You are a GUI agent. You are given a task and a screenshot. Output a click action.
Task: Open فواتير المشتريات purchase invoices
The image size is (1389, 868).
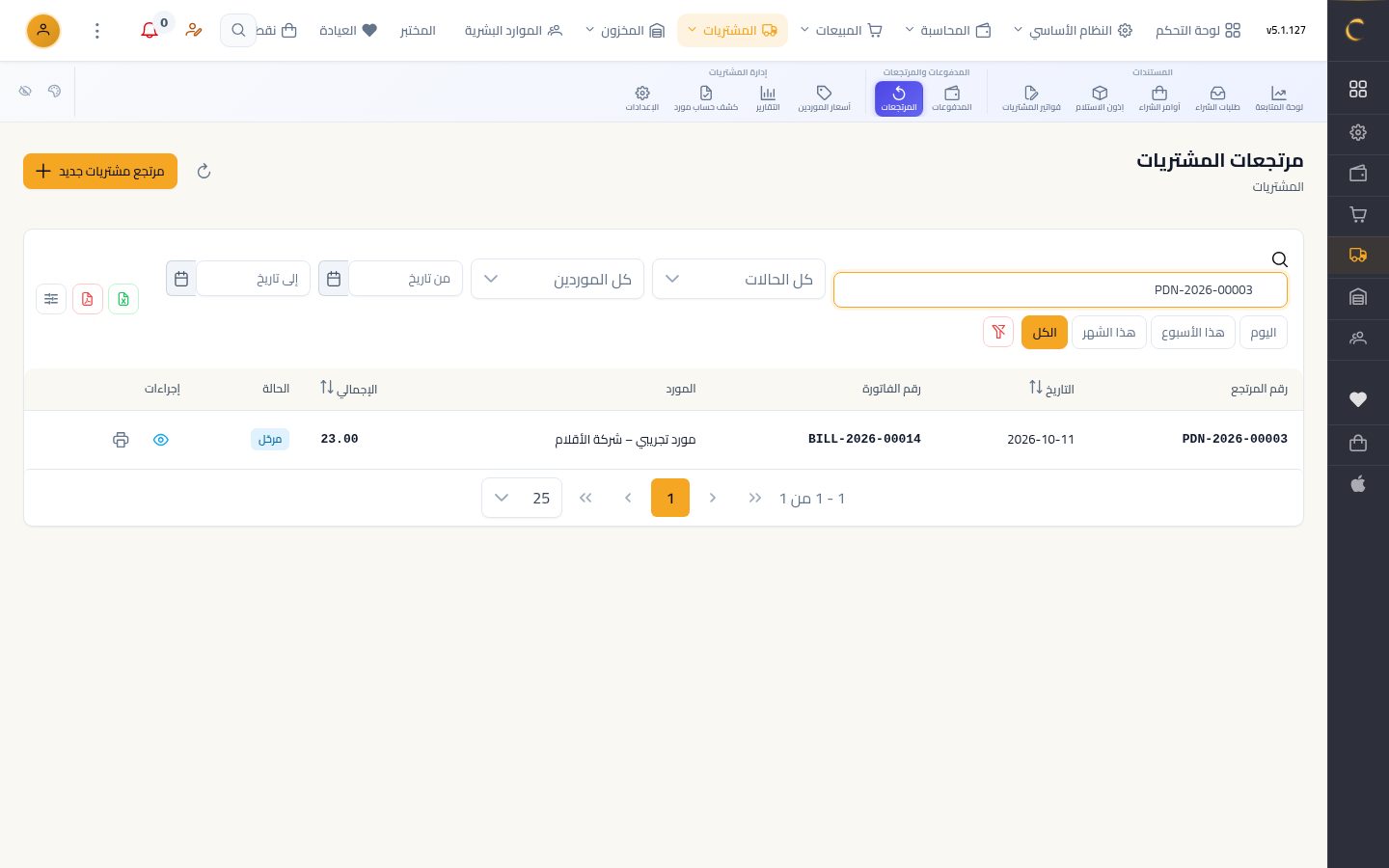1031,98
